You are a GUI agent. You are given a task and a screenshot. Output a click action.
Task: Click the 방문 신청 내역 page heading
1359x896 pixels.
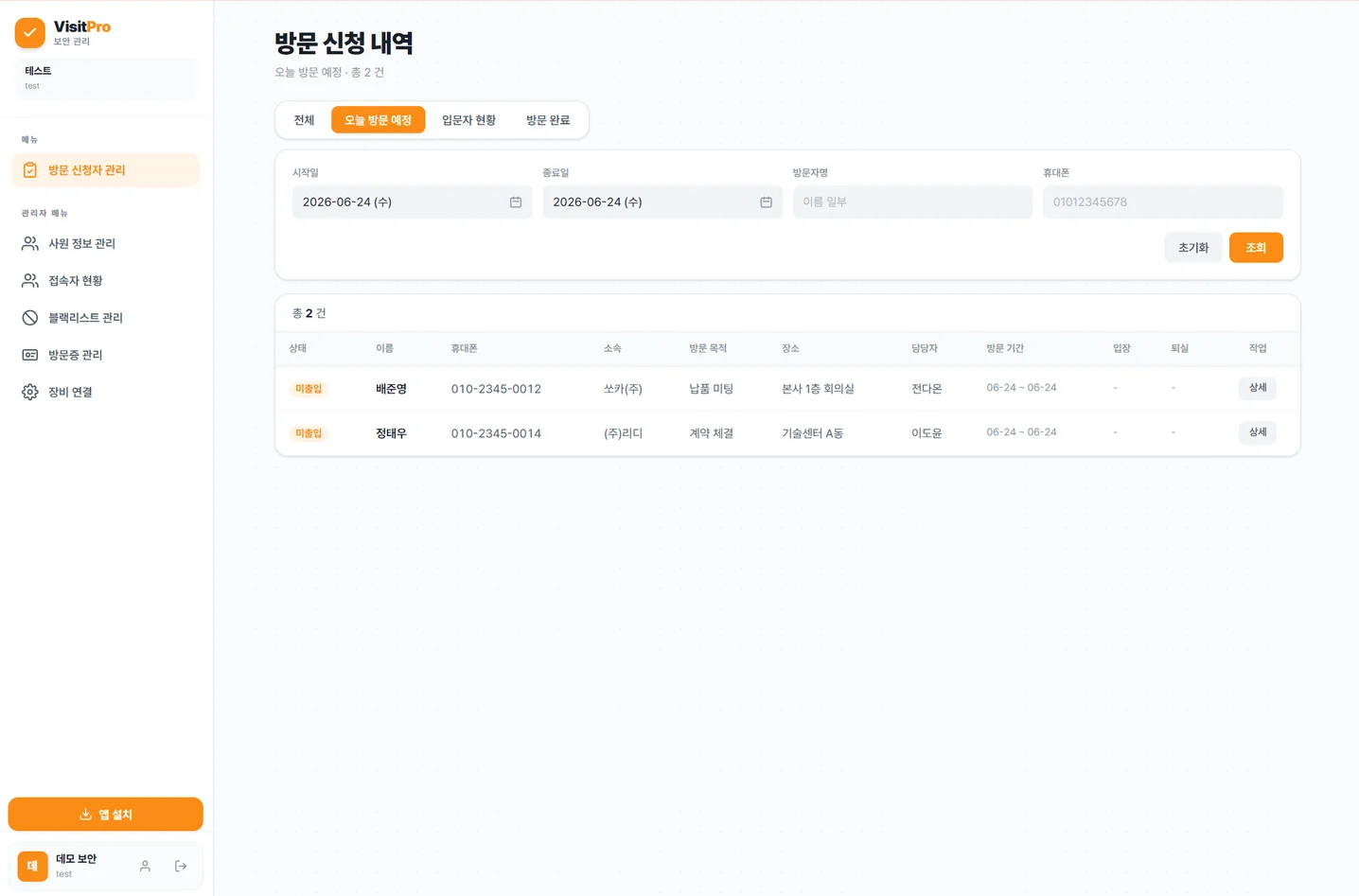click(344, 43)
